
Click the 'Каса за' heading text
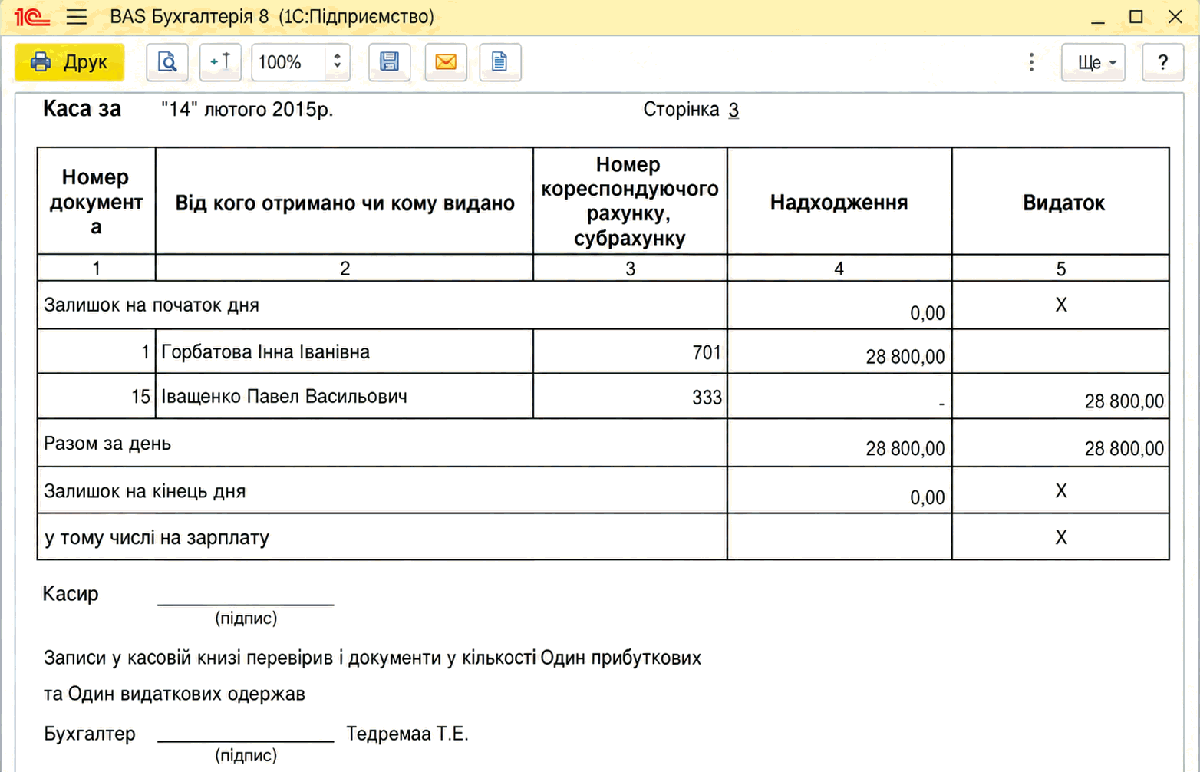[x=82, y=109]
